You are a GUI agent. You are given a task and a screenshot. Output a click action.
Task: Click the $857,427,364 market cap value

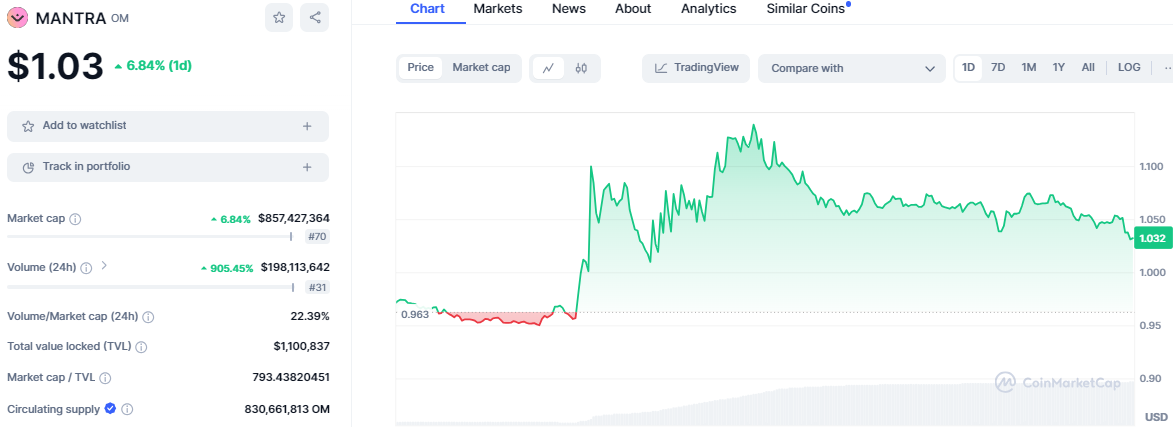coord(294,218)
